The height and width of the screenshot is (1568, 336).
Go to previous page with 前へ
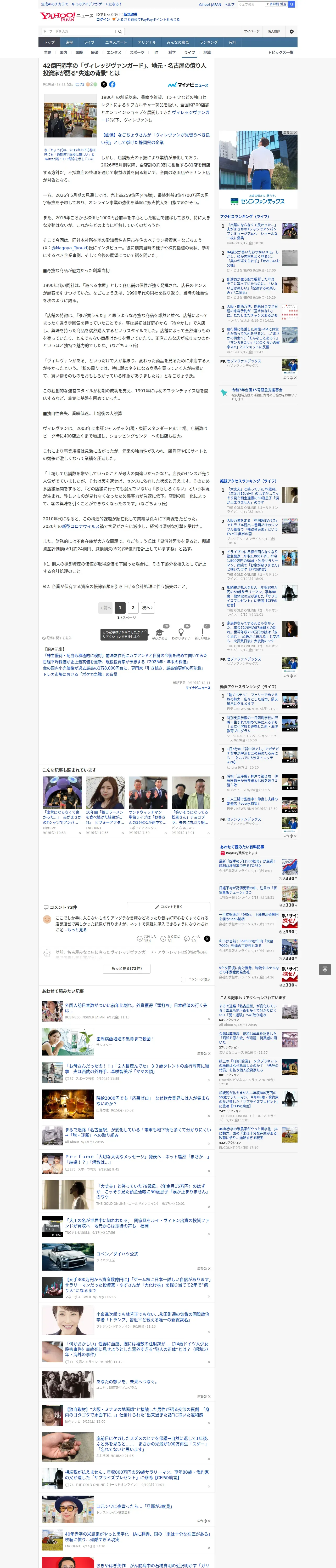(105, 608)
